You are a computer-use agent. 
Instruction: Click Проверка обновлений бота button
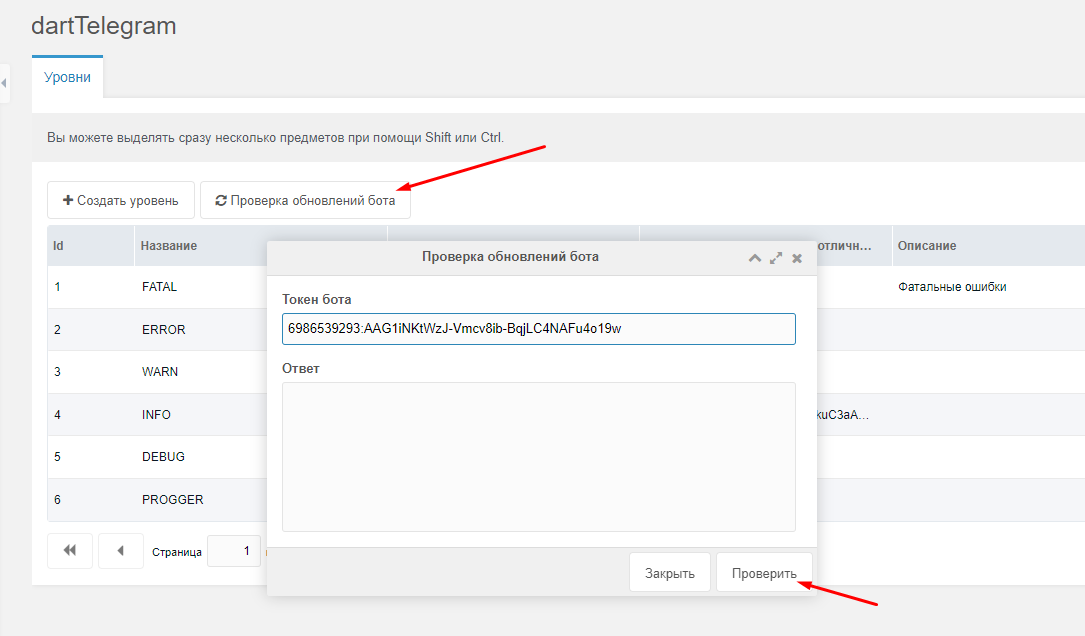pyautogui.click(x=305, y=200)
